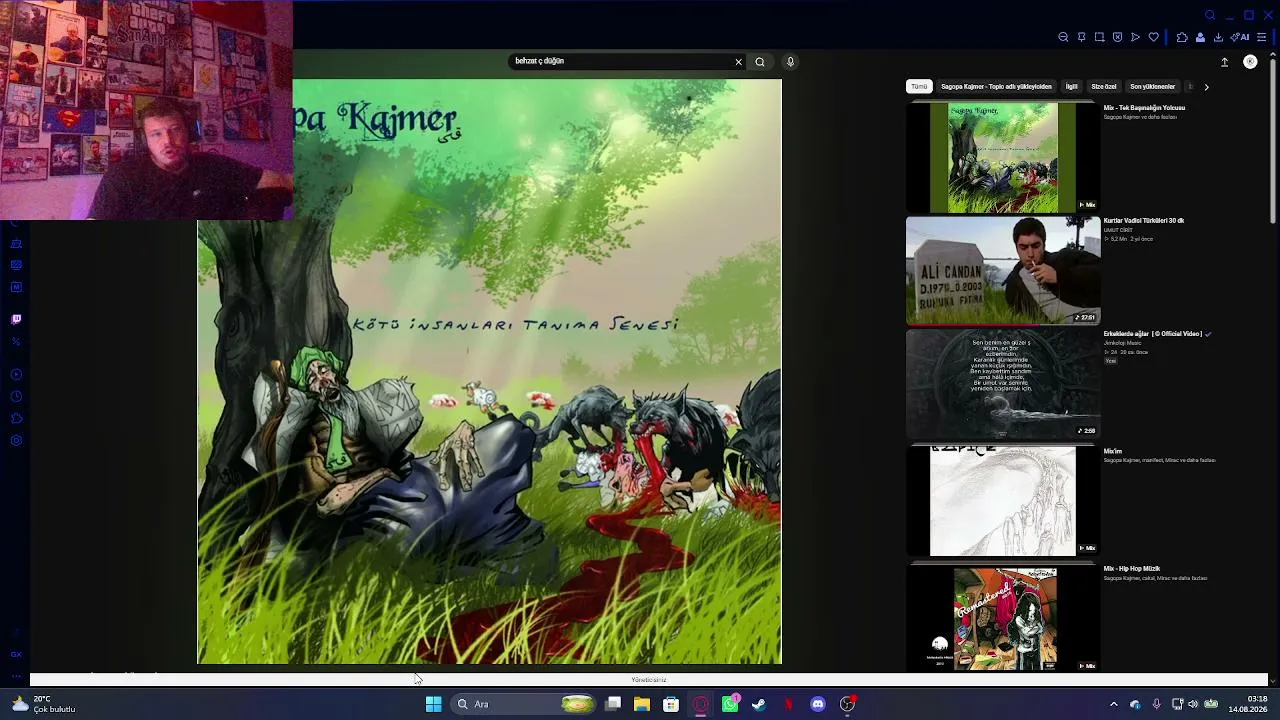Click the browser tab search magnifier
The image size is (1280, 720).
click(x=1210, y=15)
